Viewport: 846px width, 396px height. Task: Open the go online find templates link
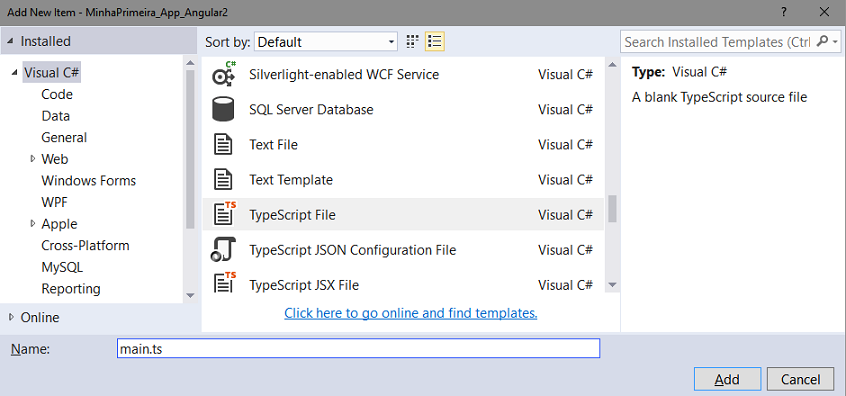pos(411,313)
